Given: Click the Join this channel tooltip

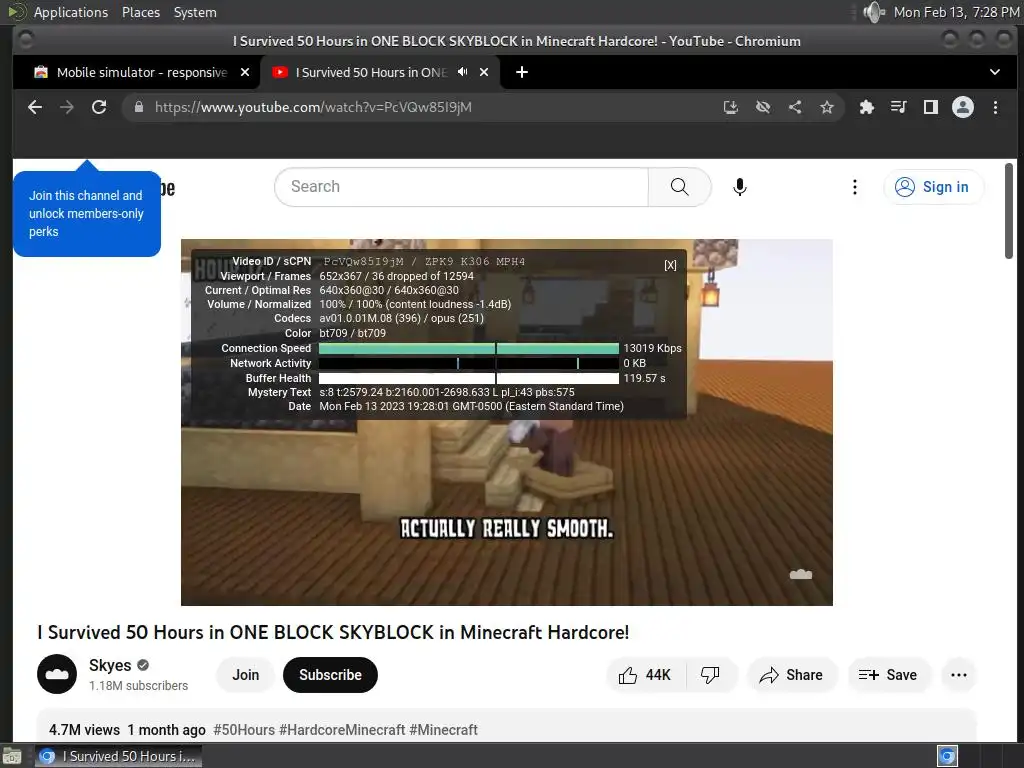Looking at the screenshot, I should (x=86, y=214).
